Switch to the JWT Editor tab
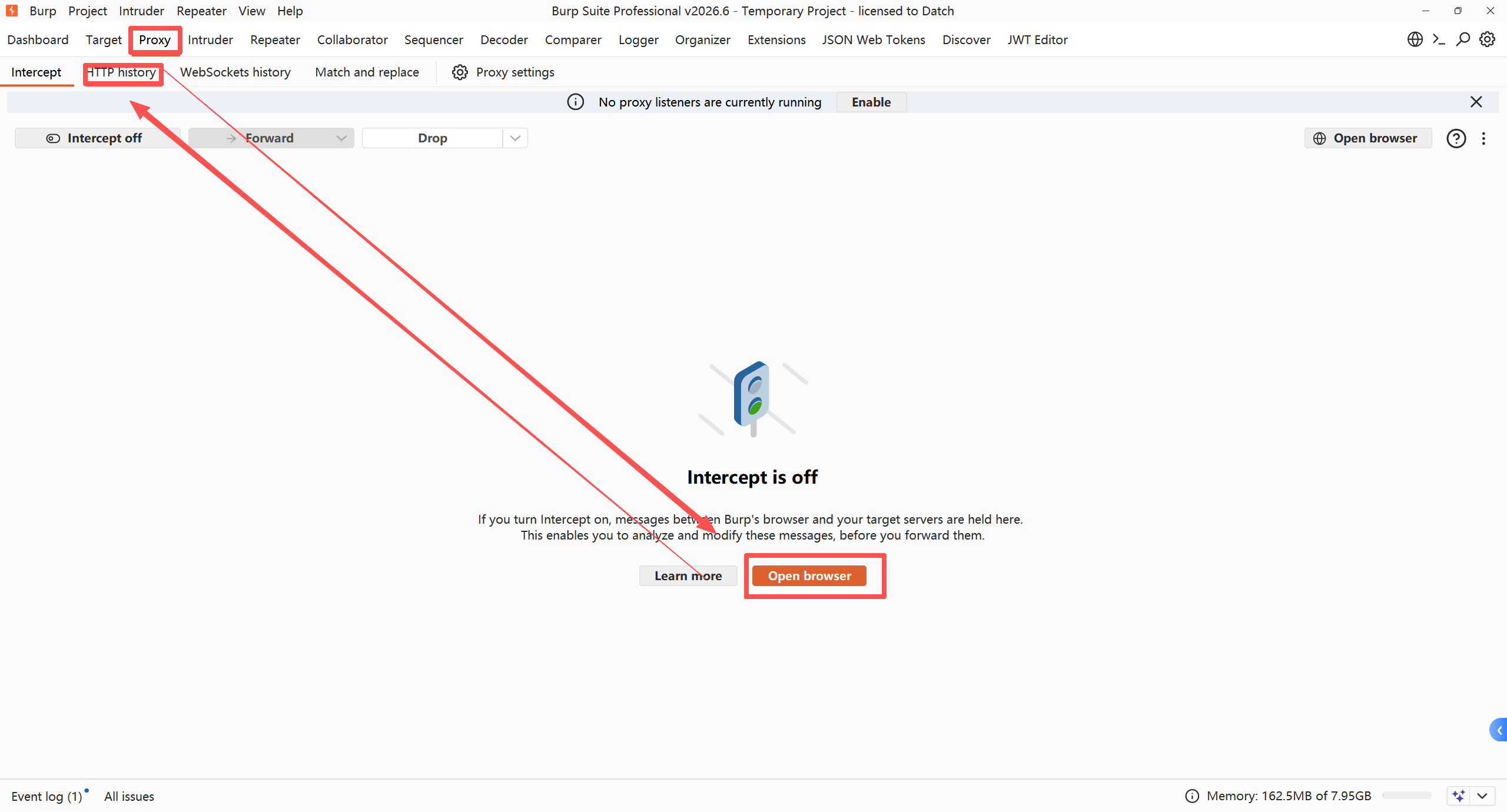The width and height of the screenshot is (1507, 812). 1037,39
